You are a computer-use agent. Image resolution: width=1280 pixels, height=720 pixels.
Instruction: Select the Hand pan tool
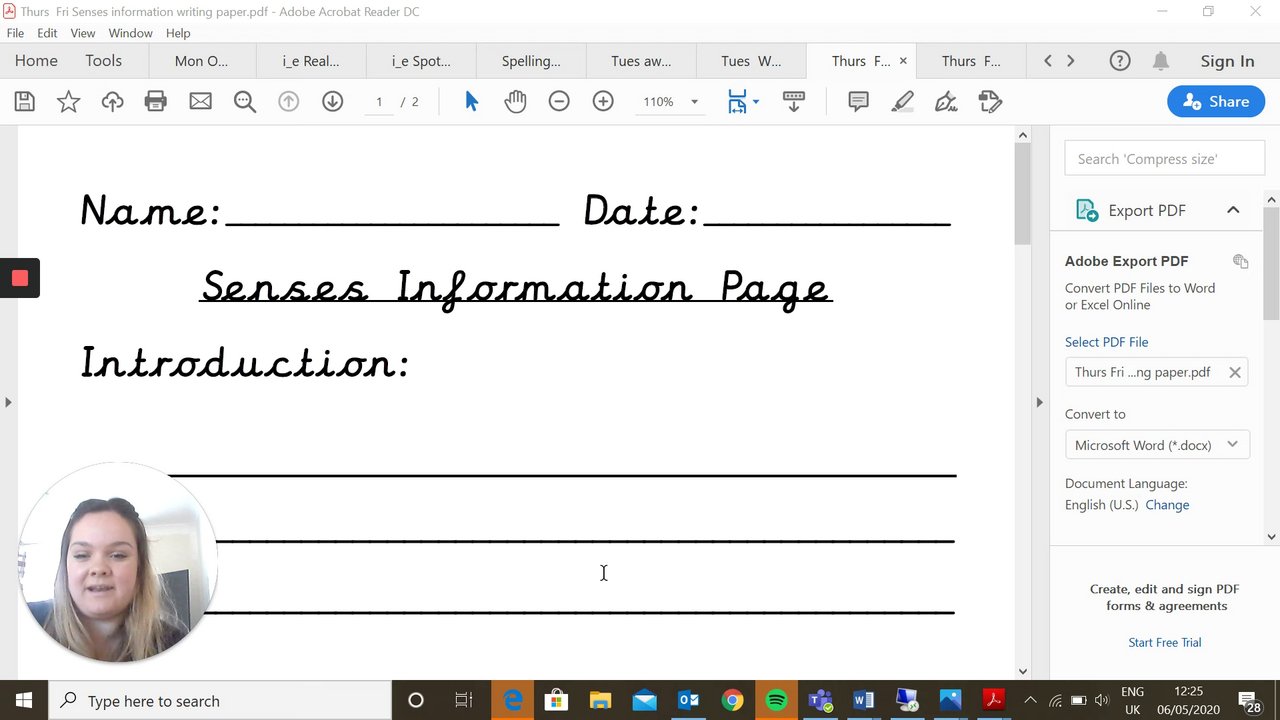point(515,101)
